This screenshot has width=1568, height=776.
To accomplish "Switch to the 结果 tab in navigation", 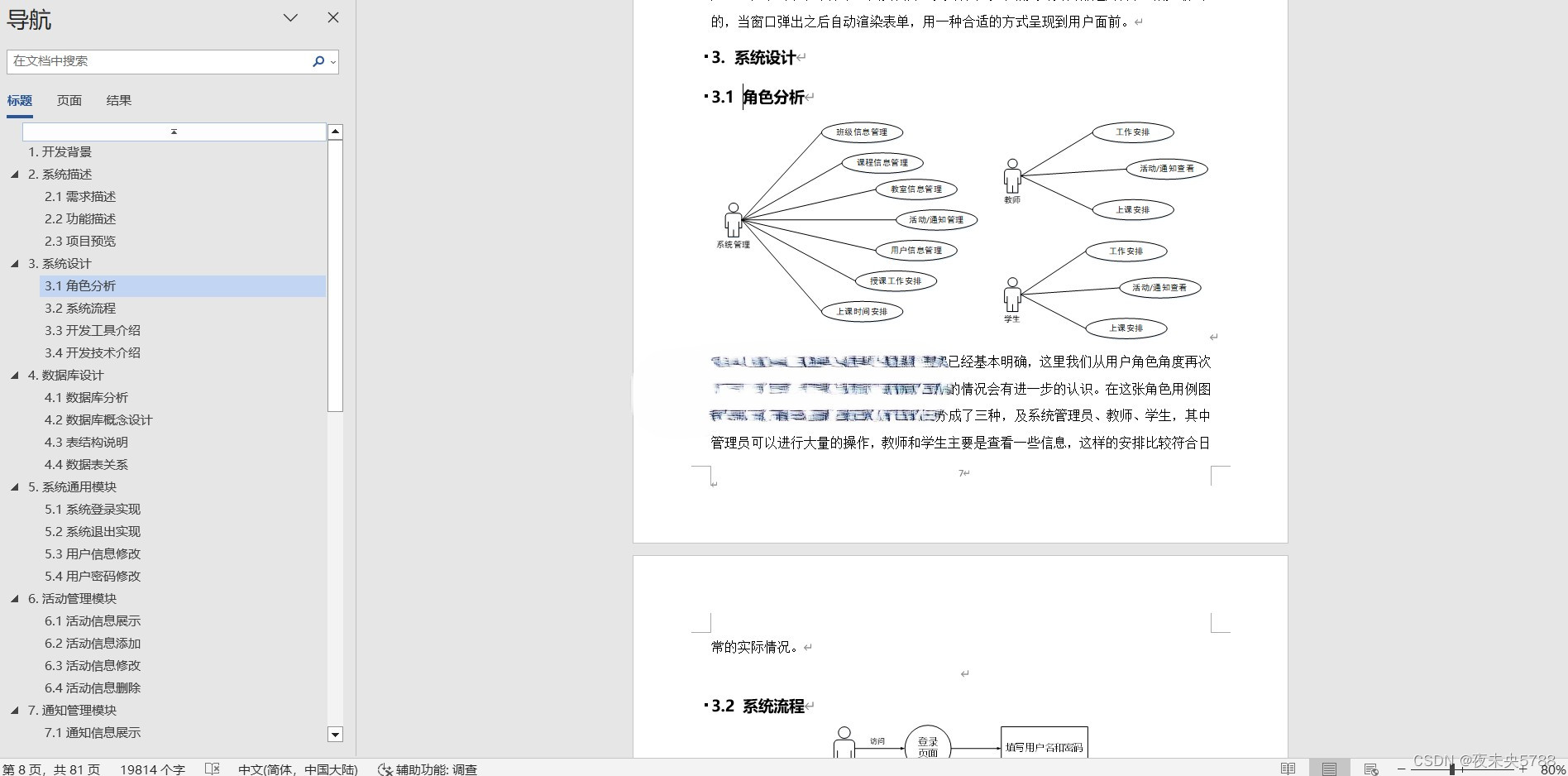I will [x=119, y=100].
